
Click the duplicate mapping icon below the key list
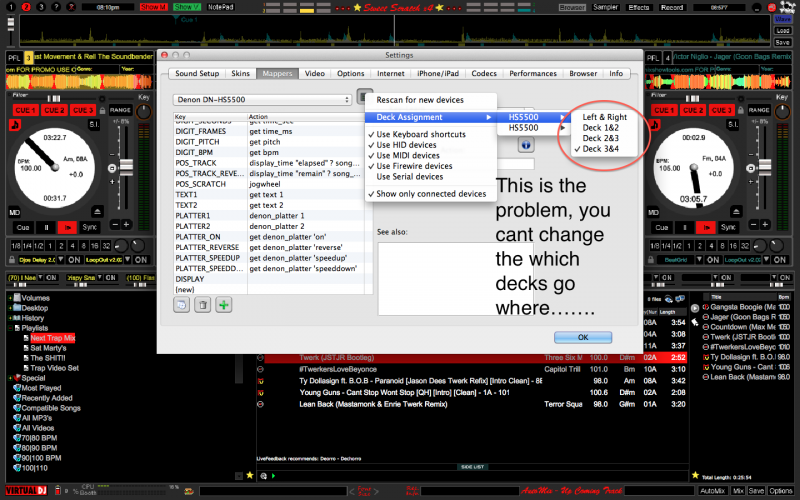[182, 305]
